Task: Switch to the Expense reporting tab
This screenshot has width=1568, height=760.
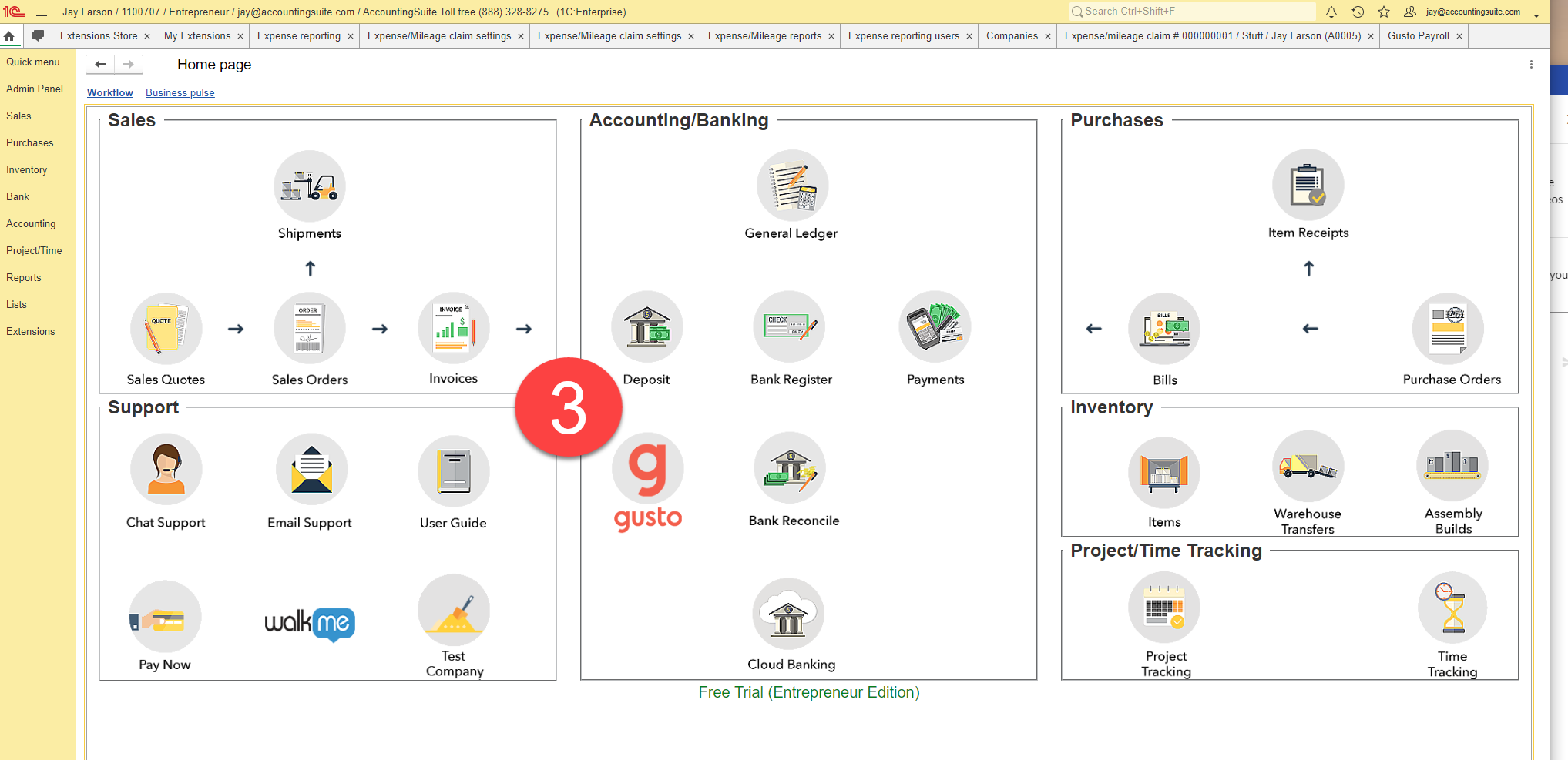Action: click(x=299, y=36)
